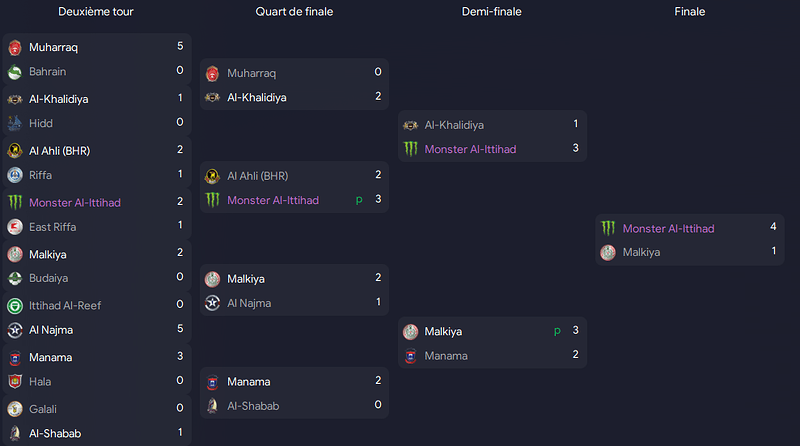Select the Quart de finale header
The width and height of the screenshot is (800, 446).
point(294,12)
